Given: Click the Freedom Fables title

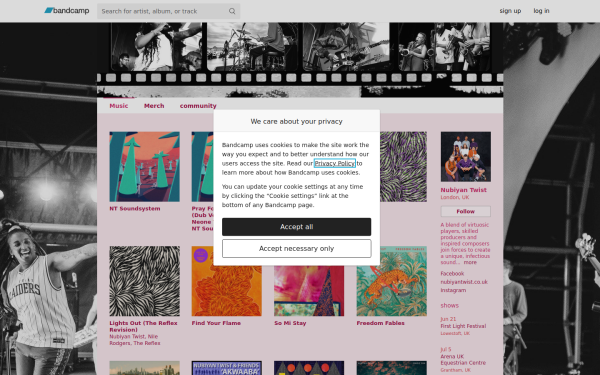Looking at the screenshot, I should (x=380, y=323).
